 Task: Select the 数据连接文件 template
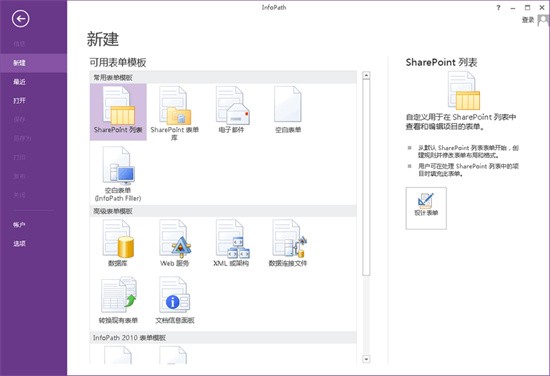pos(288,243)
